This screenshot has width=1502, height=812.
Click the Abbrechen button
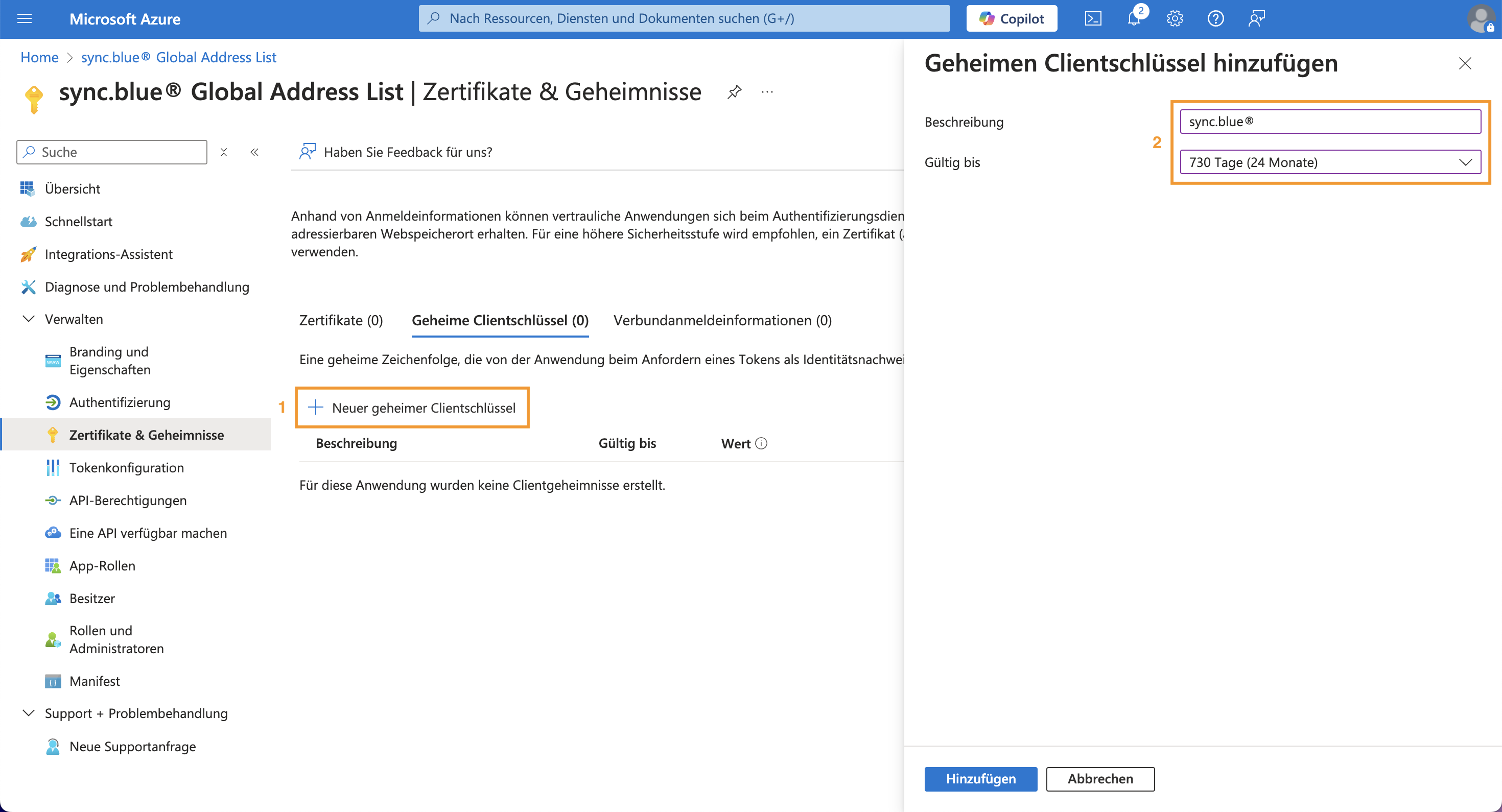point(1100,779)
